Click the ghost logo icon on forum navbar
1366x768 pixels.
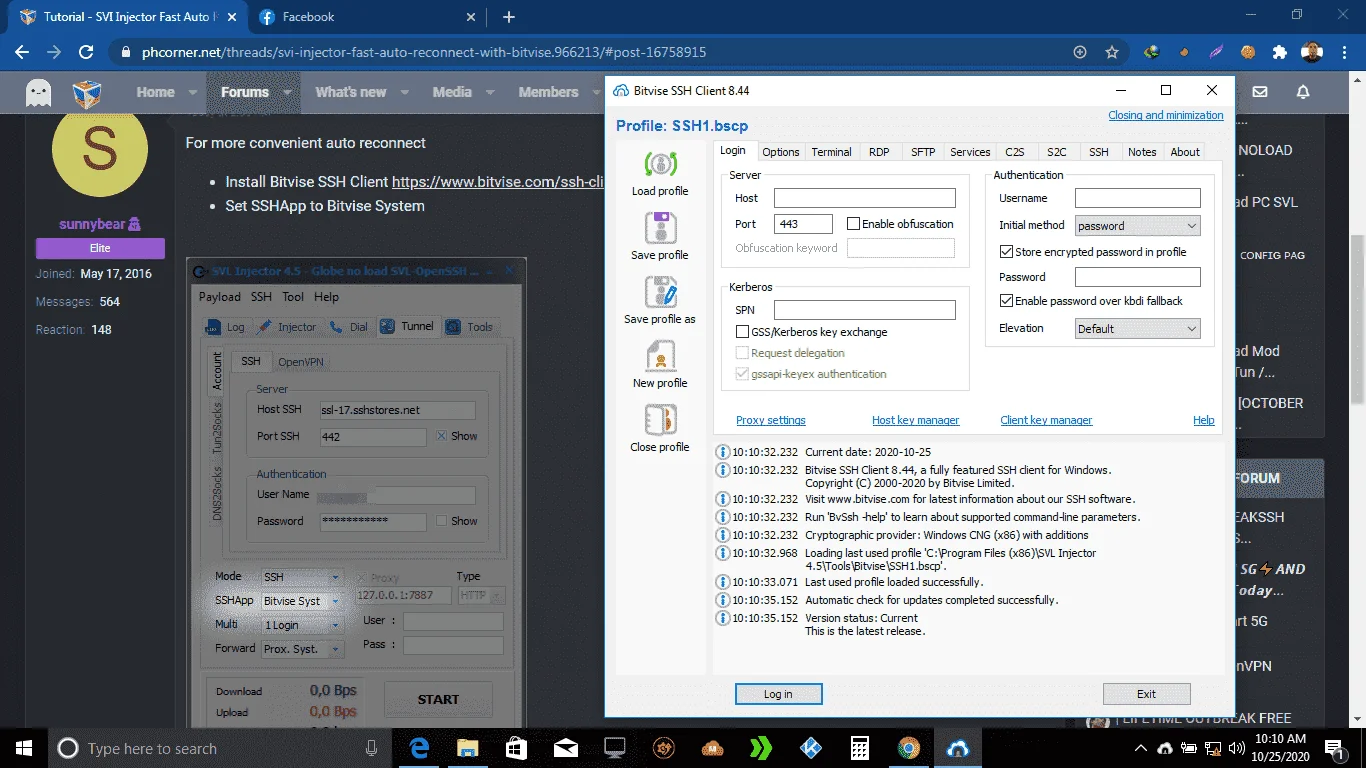39,93
